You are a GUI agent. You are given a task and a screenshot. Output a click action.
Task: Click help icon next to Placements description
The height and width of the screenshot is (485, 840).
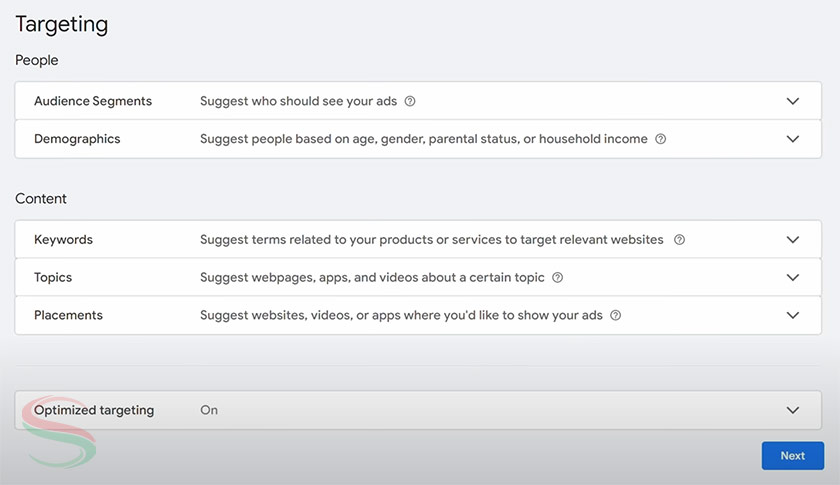(x=615, y=316)
